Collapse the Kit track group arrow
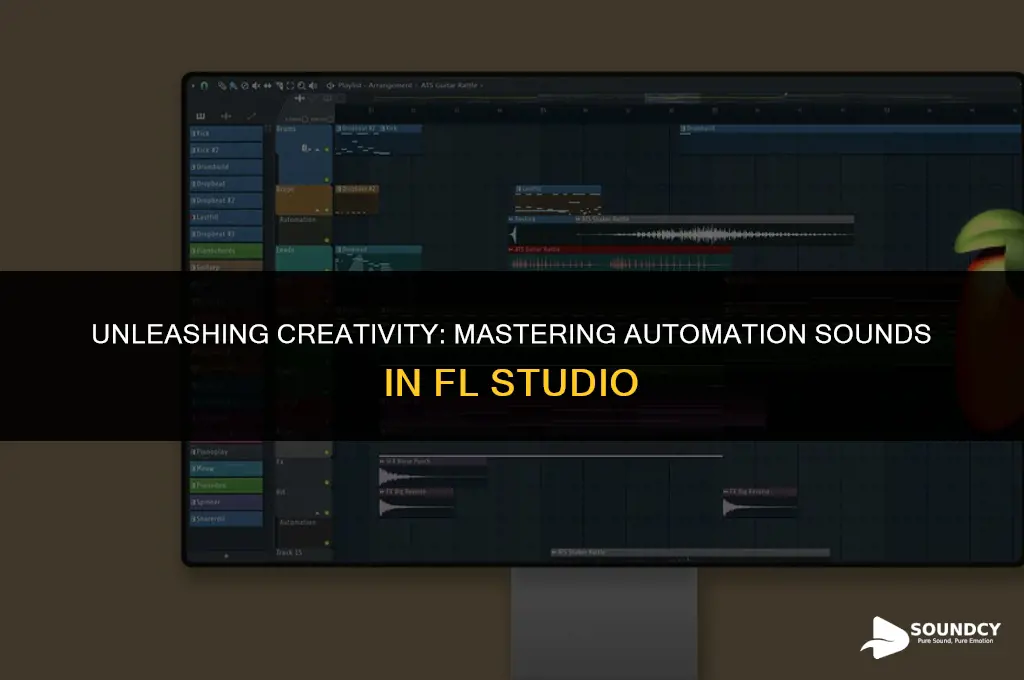Viewport: 1024px width, 680px height. (x=318, y=513)
